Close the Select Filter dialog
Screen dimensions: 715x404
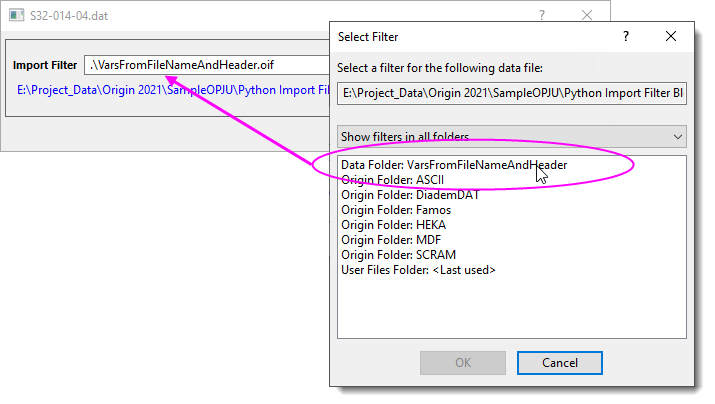[x=671, y=36]
